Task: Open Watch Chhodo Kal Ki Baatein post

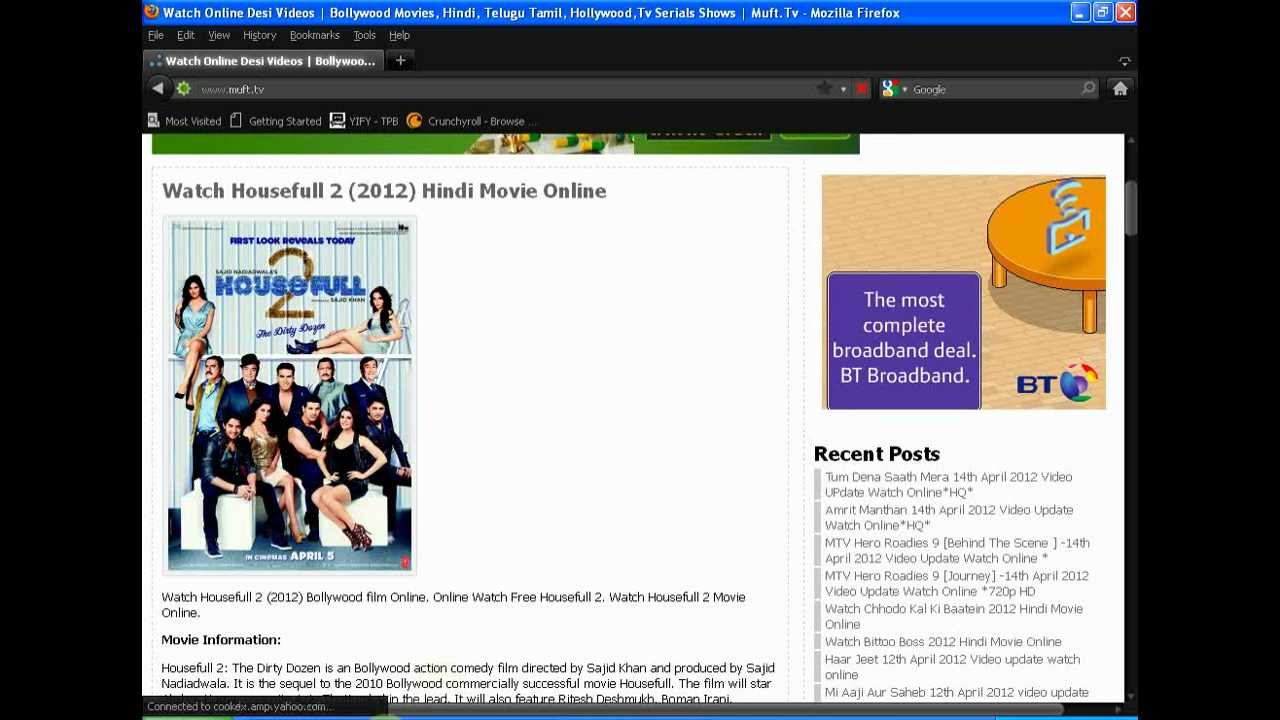Action: (x=954, y=616)
